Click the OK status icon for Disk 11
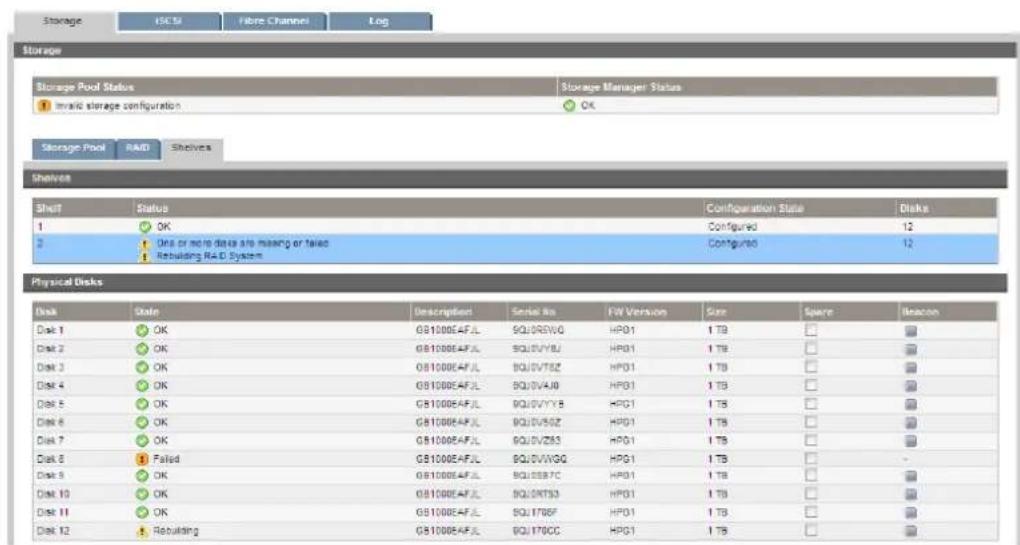Viewport: 1020px width, 545px height. (x=143, y=512)
